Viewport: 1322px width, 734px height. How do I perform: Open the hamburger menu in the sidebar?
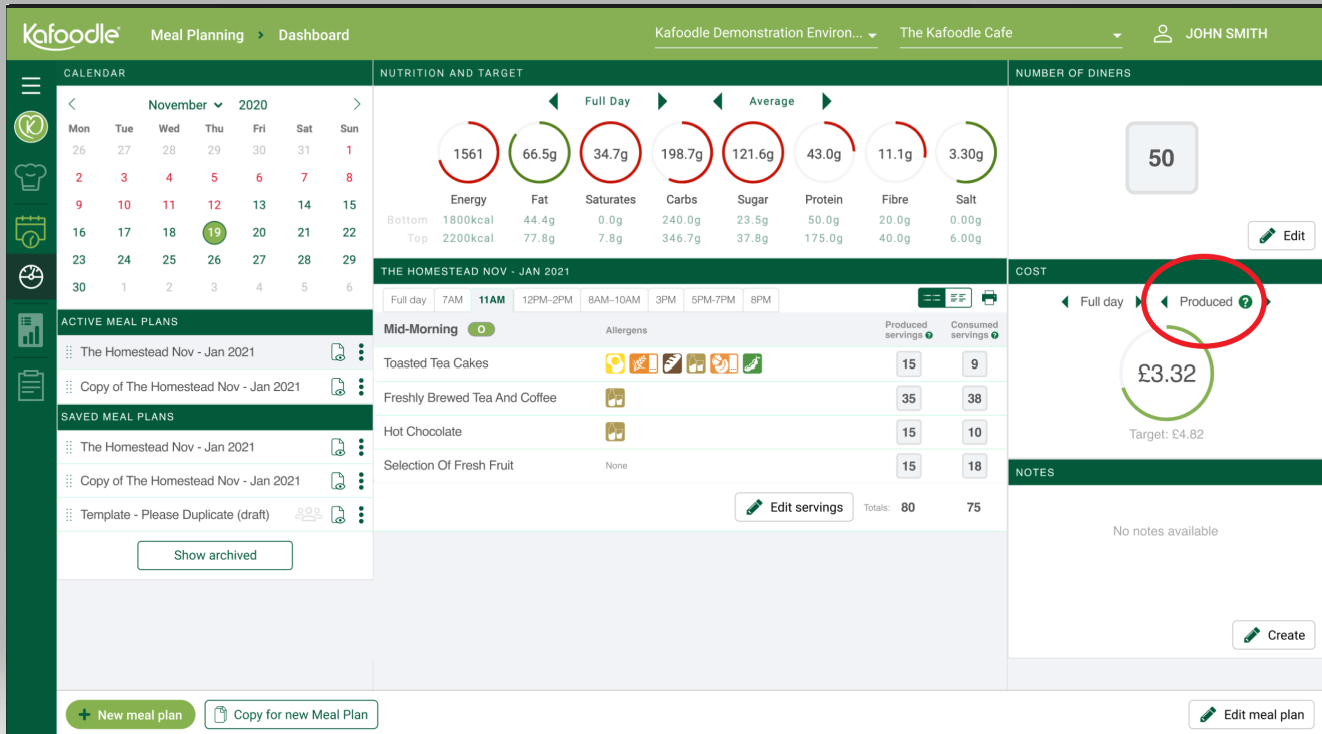click(31, 86)
